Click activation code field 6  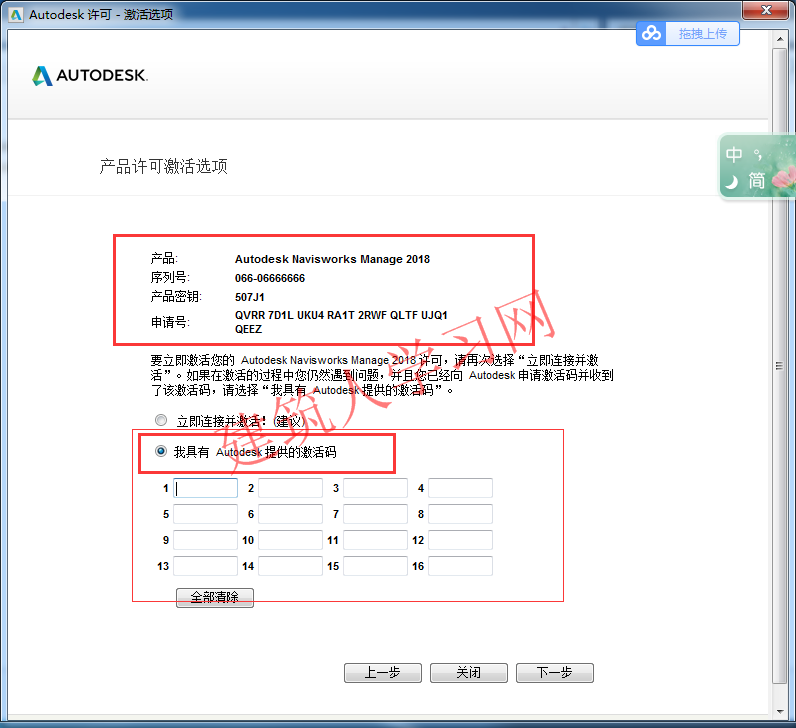click(x=290, y=514)
